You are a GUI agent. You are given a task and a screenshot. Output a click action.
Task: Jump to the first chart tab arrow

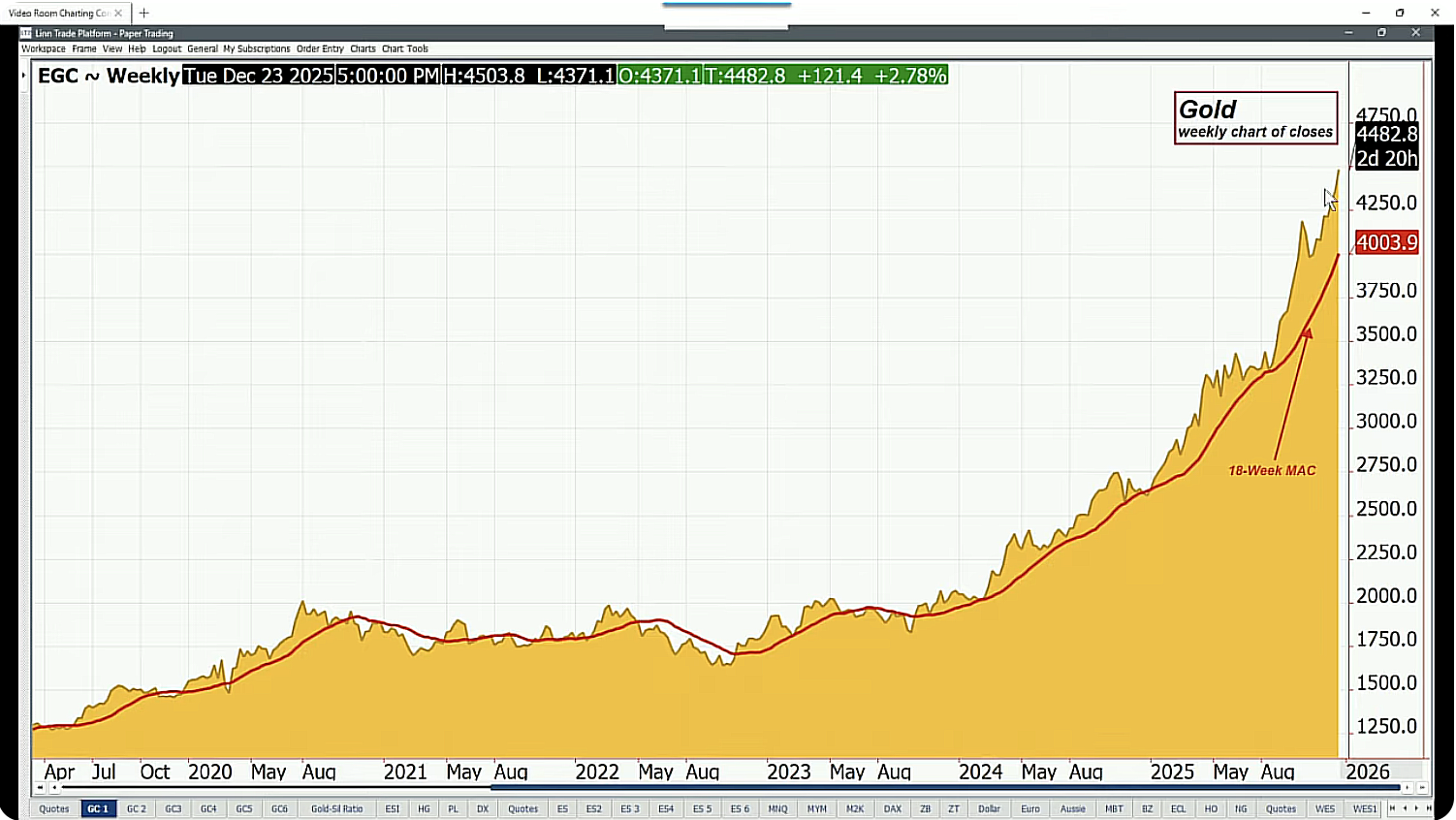point(1393,808)
